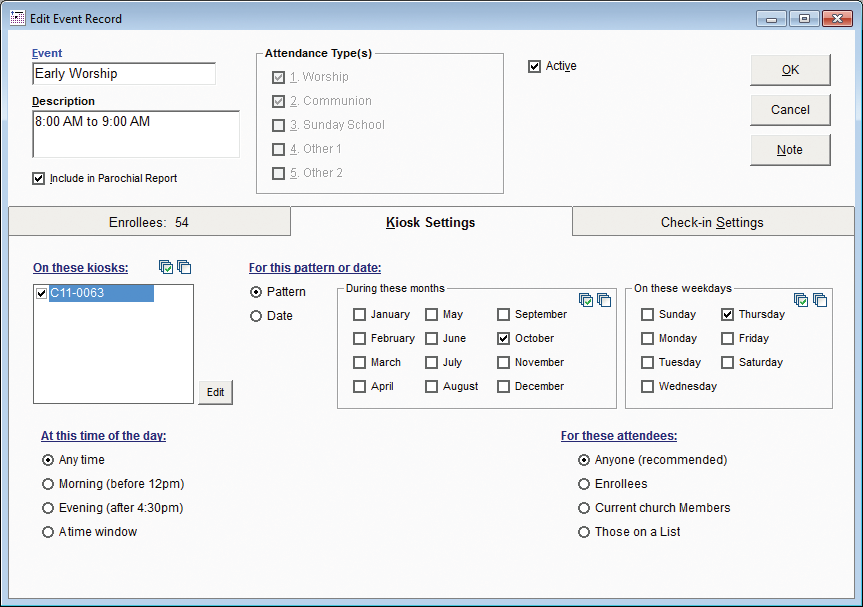This screenshot has width=863, height=607.
Task: Open the Enrollees: 54 tab
Action: click(148, 222)
